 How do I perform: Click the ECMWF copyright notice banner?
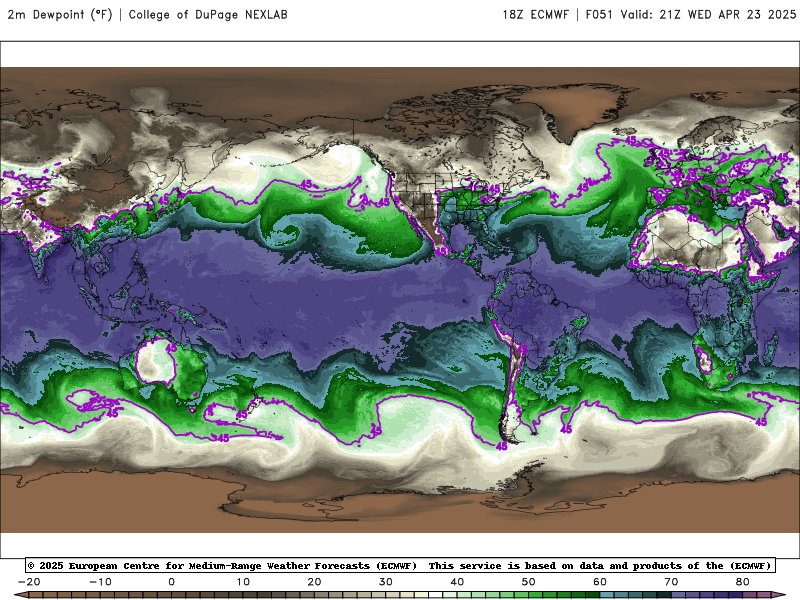click(400, 565)
